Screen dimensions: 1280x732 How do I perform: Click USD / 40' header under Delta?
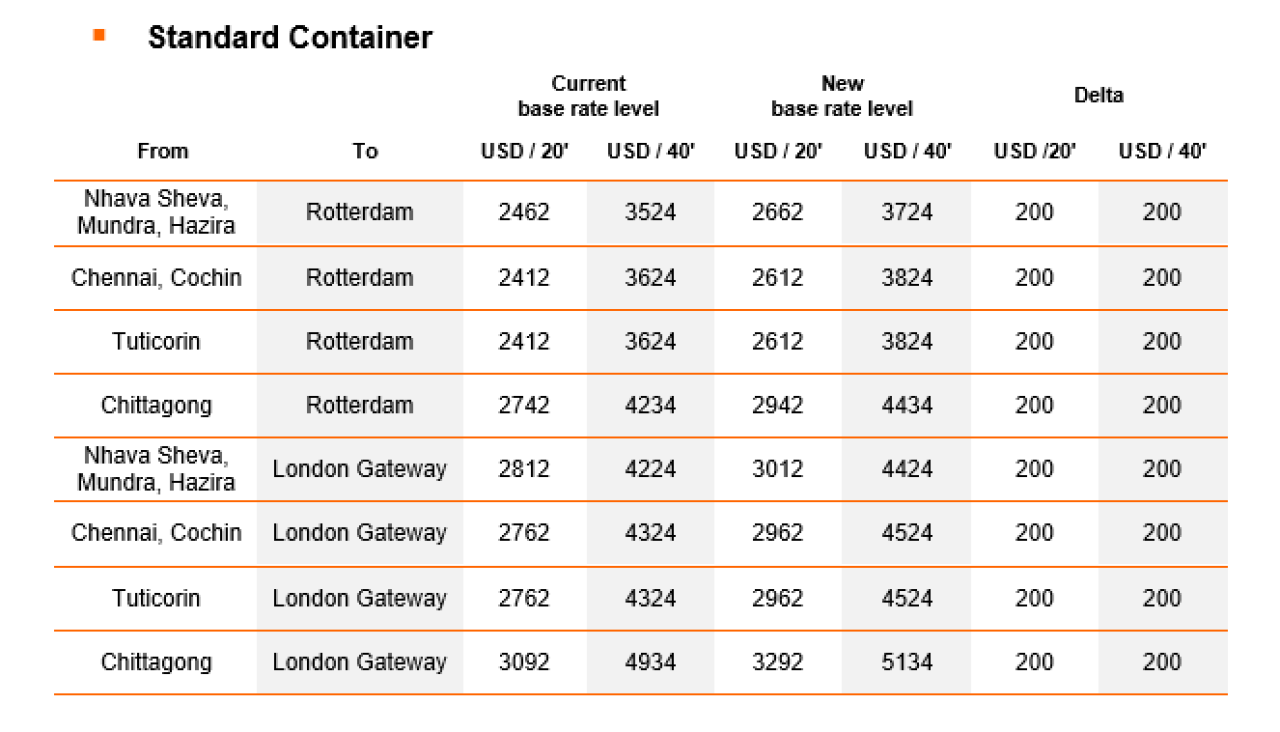[x=1162, y=151]
